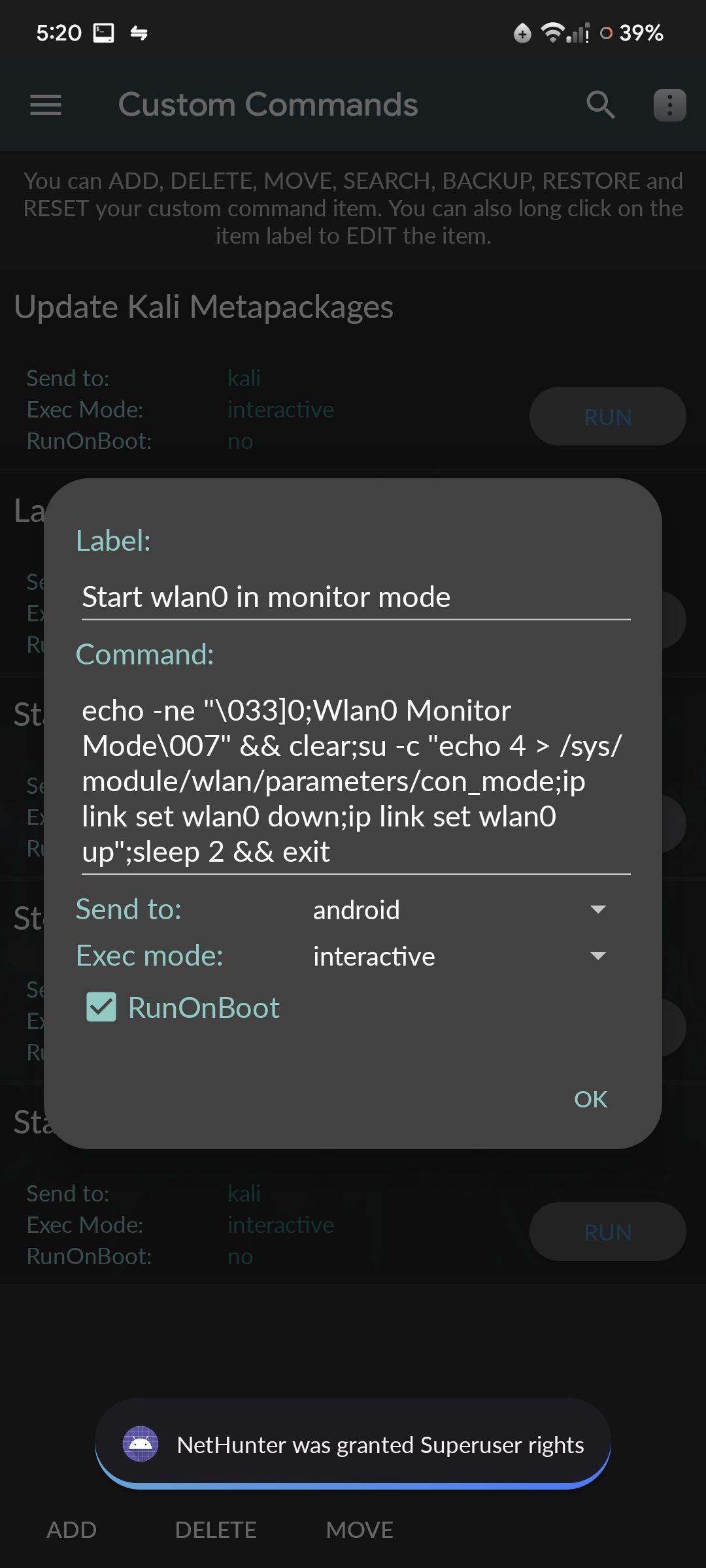Screen dimensions: 706x1568
Task: Expand the Send to android dropdown
Action: coord(460,909)
